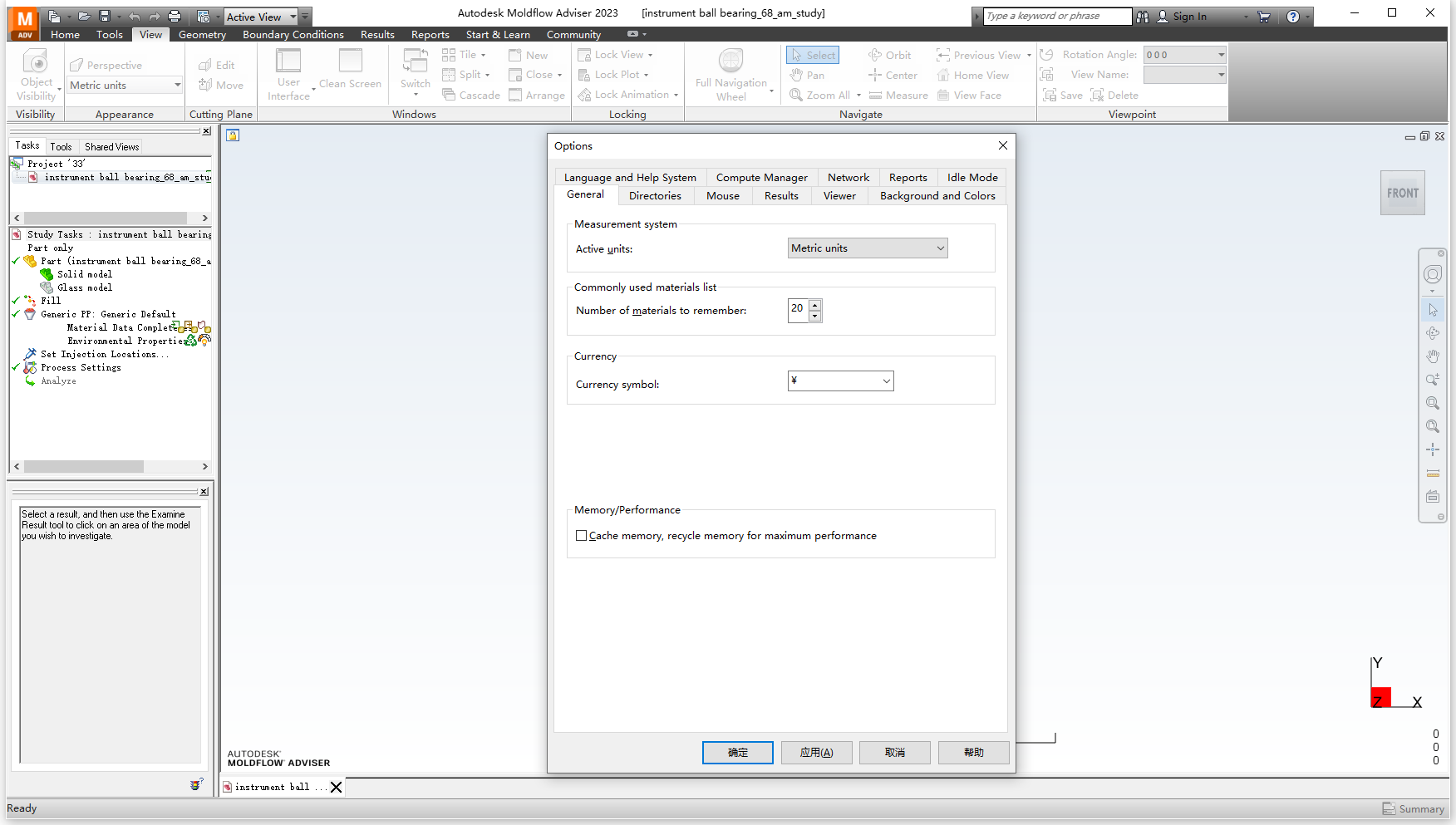This screenshot has width=1456, height=825.
Task: Click Sign In link
Action: (1189, 17)
